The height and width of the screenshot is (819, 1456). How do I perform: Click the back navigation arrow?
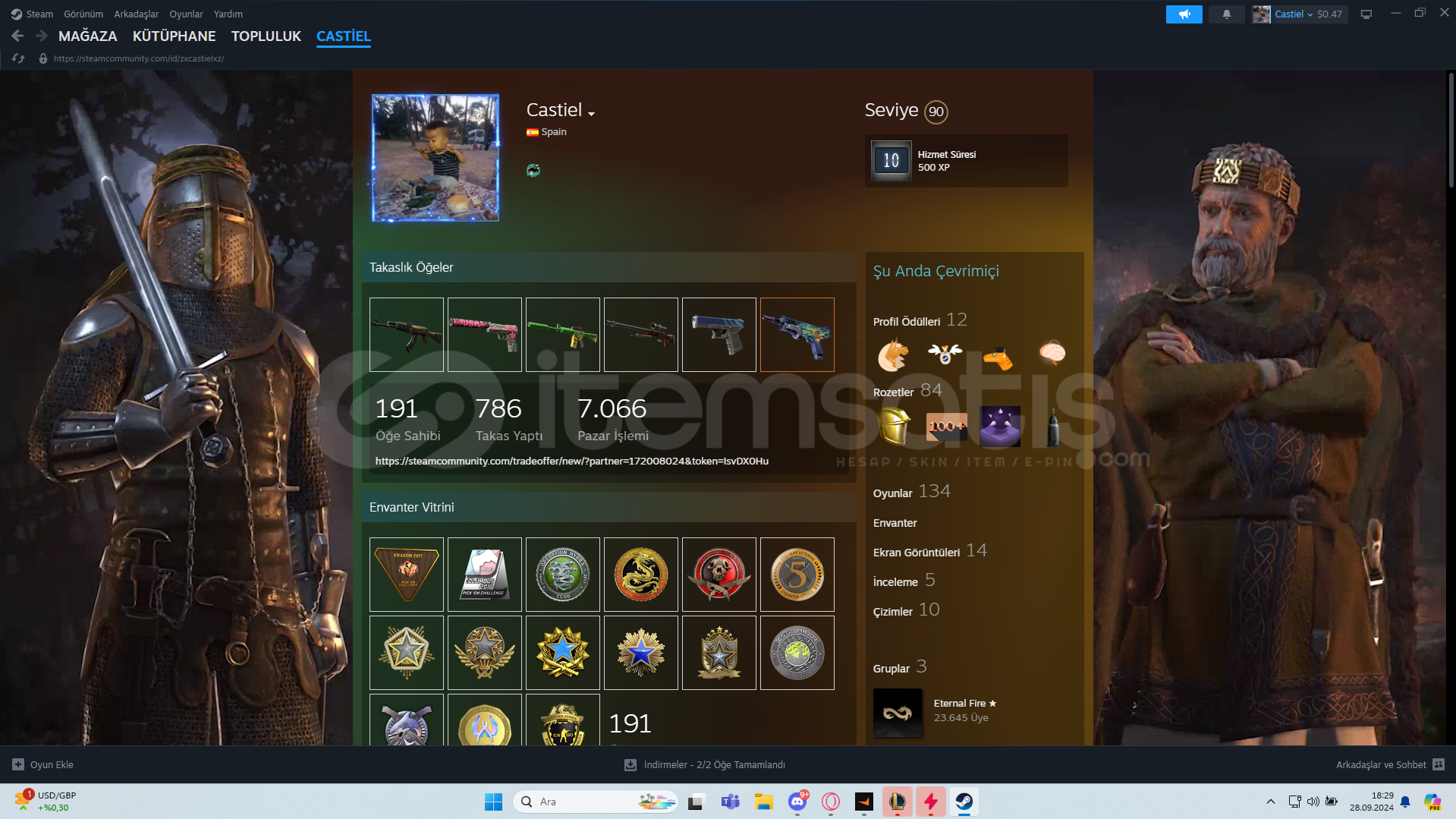click(x=17, y=36)
